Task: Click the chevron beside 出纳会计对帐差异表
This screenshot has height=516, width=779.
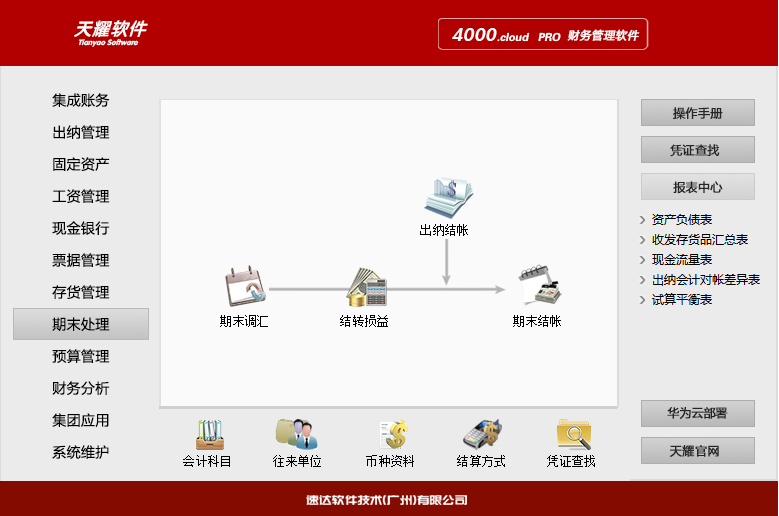Action: [x=642, y=280]
